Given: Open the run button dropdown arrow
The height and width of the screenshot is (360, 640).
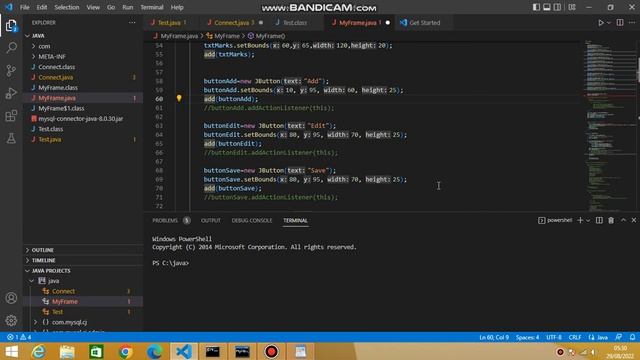Looking at the screenshot, I should [609, 23].
